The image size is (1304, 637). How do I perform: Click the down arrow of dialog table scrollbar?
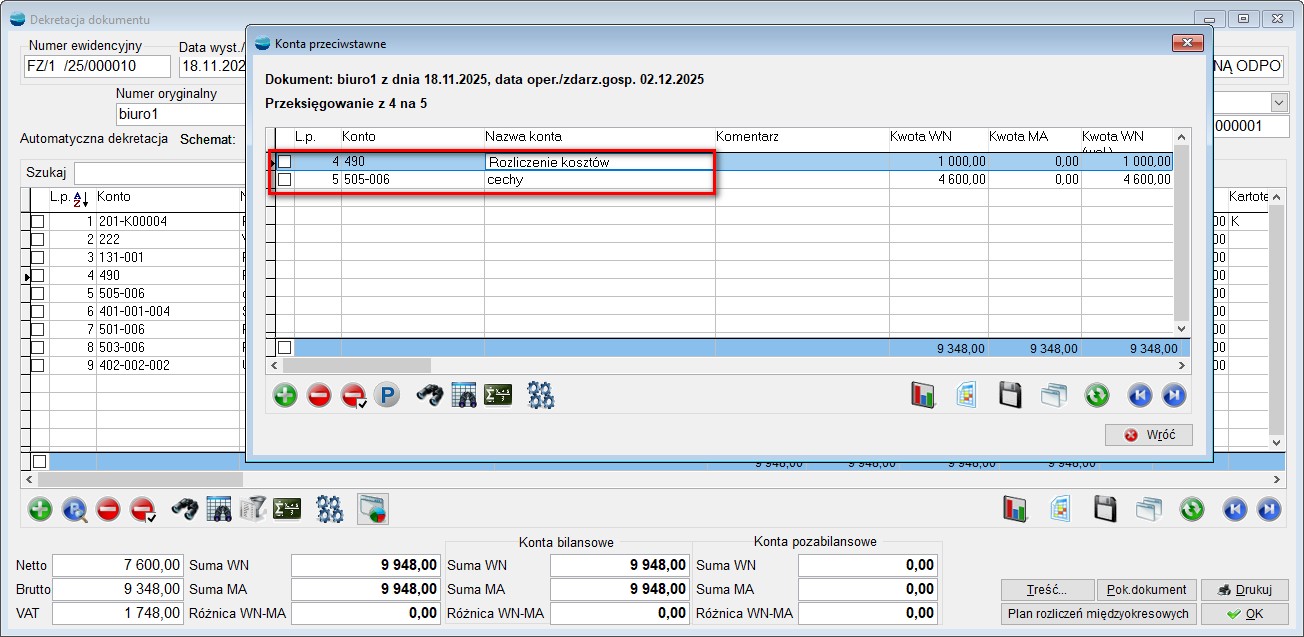point(1181,328)
